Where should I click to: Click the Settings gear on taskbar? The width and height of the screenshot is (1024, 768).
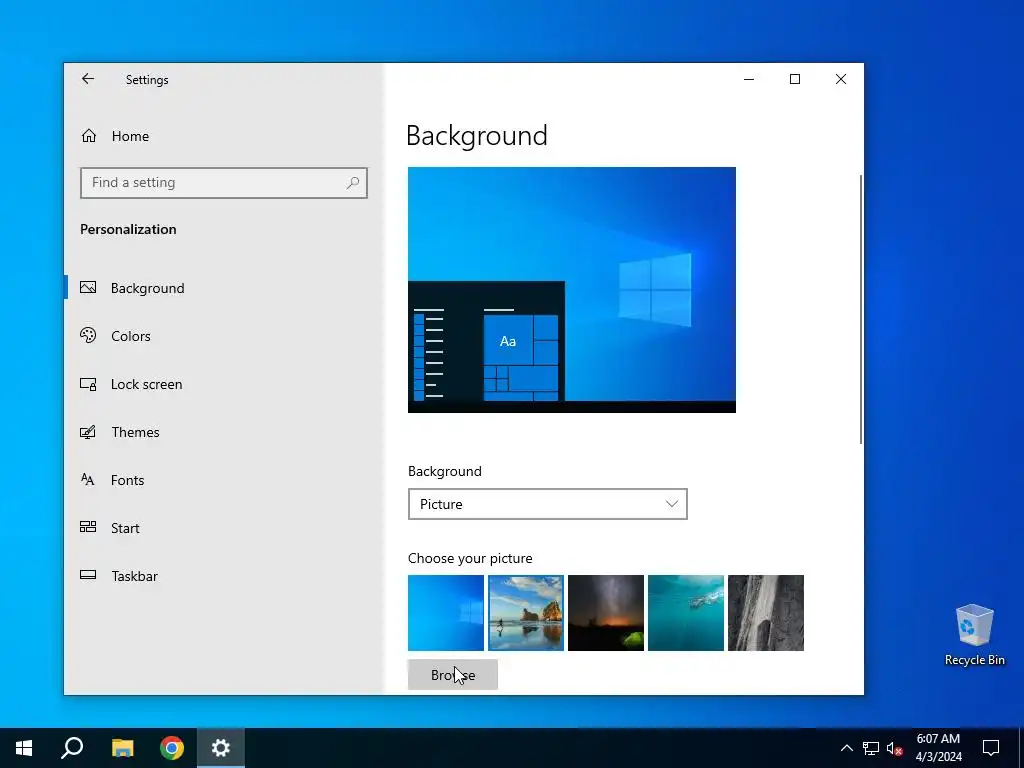click(221, 748)
